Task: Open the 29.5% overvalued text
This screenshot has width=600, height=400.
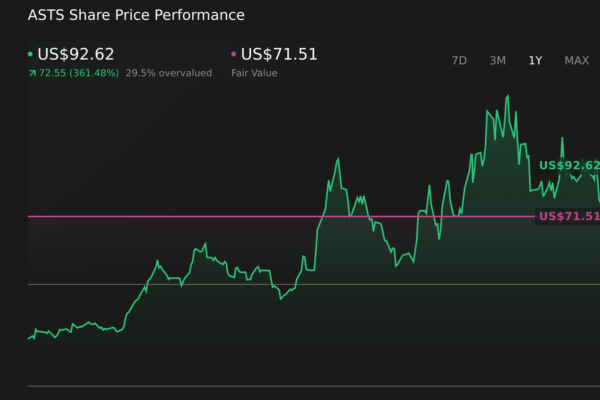Action: click(169, 73)
